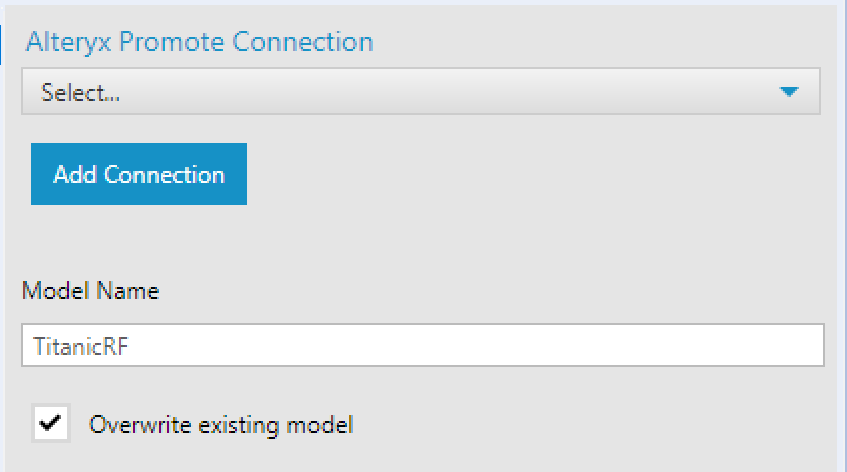The image size is (847, 472).
Task: Click the TitanicRF text in the field
Action: [x=76, y=345]
